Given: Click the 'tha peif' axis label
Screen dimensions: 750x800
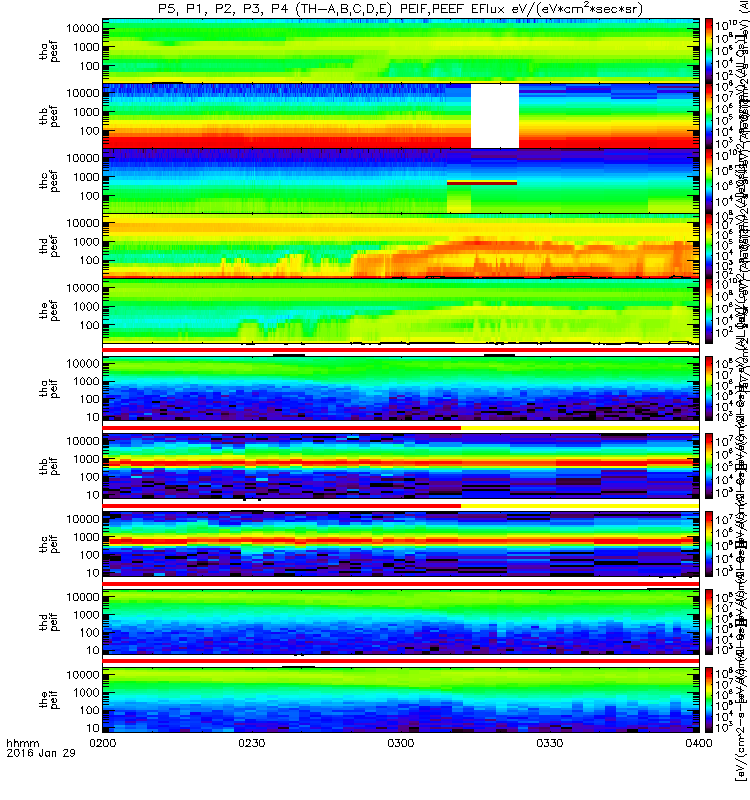Looking at the screenshot, I should pyautogui.click(x=49, y=388).
